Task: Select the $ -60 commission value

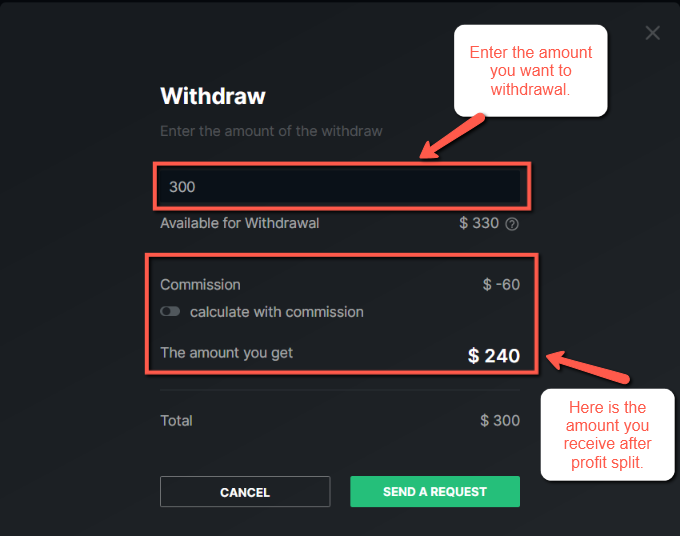Action: [501, 284]
